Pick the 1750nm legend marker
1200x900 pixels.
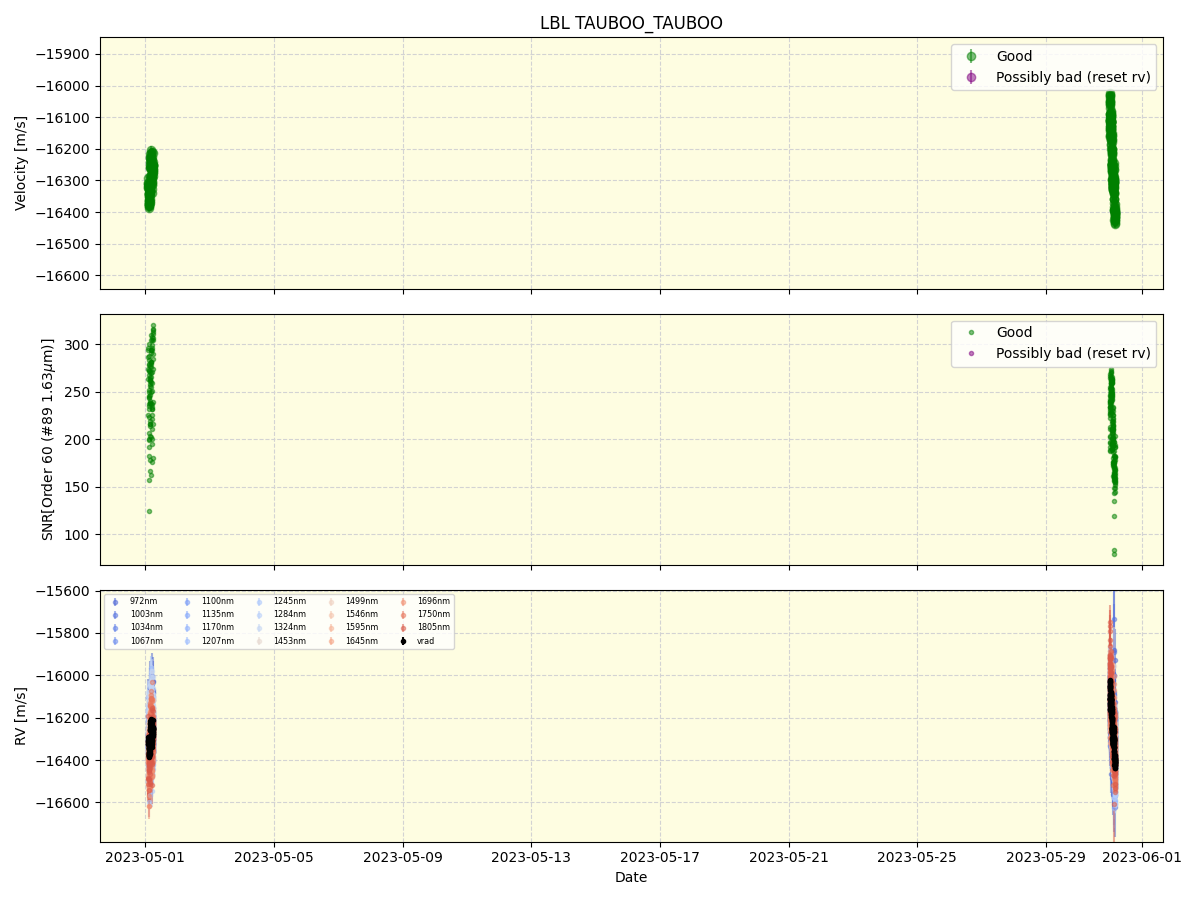pos(403,615)
